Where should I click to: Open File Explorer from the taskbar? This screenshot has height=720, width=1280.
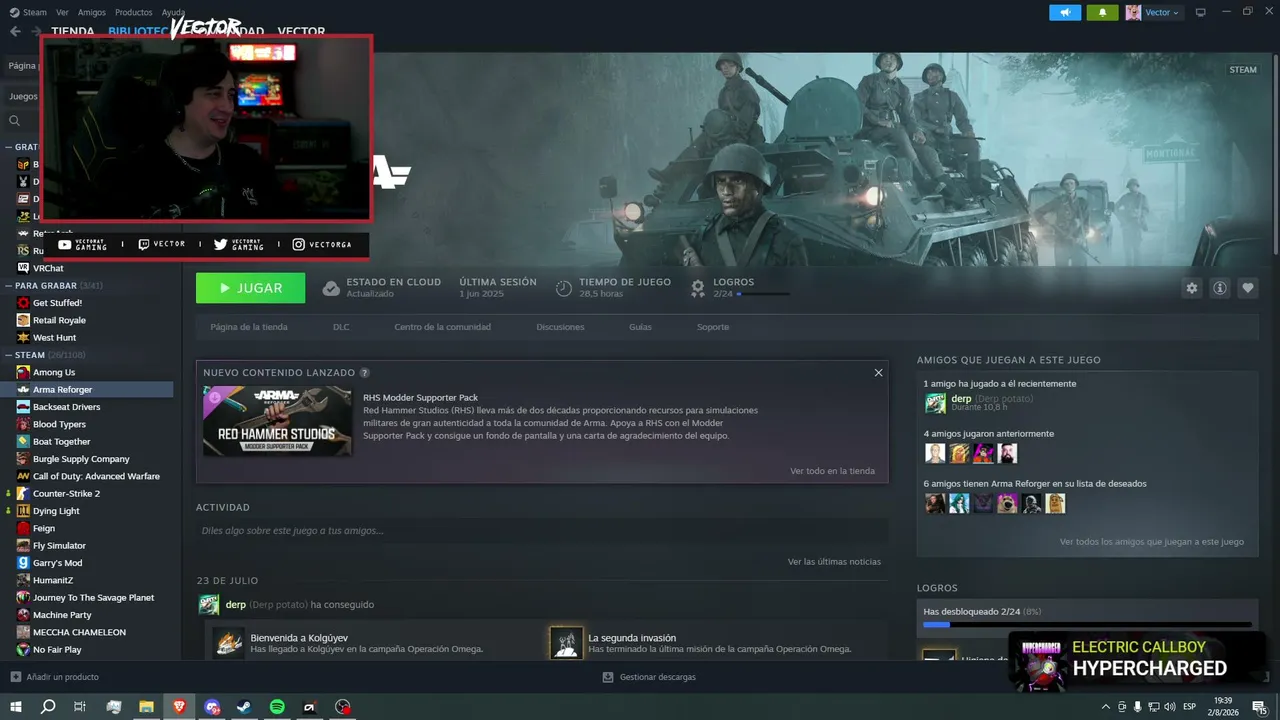[x=146, y=707]
